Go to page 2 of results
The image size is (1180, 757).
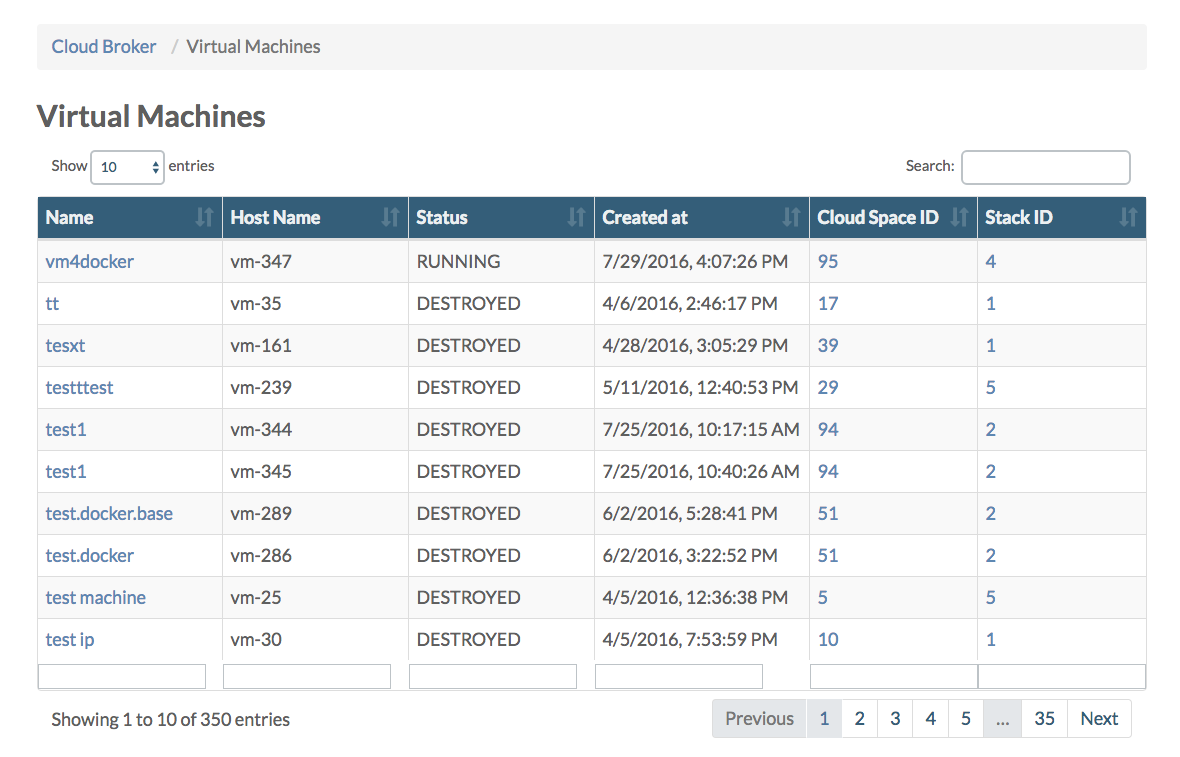point(859,718)
